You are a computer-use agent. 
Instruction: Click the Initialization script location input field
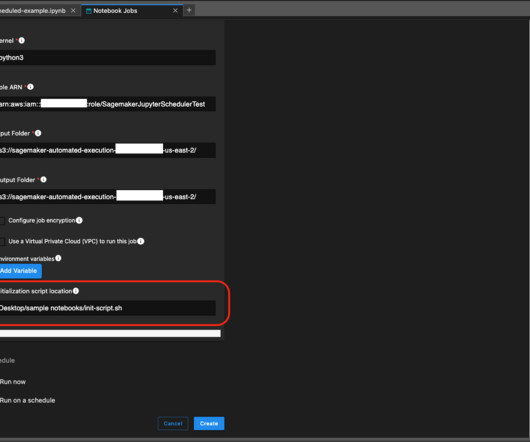(108, 308)
